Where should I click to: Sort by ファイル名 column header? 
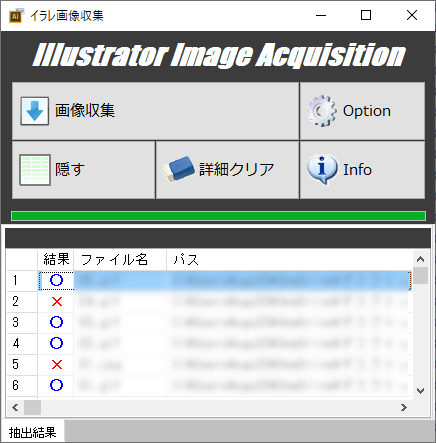point(120,259)
